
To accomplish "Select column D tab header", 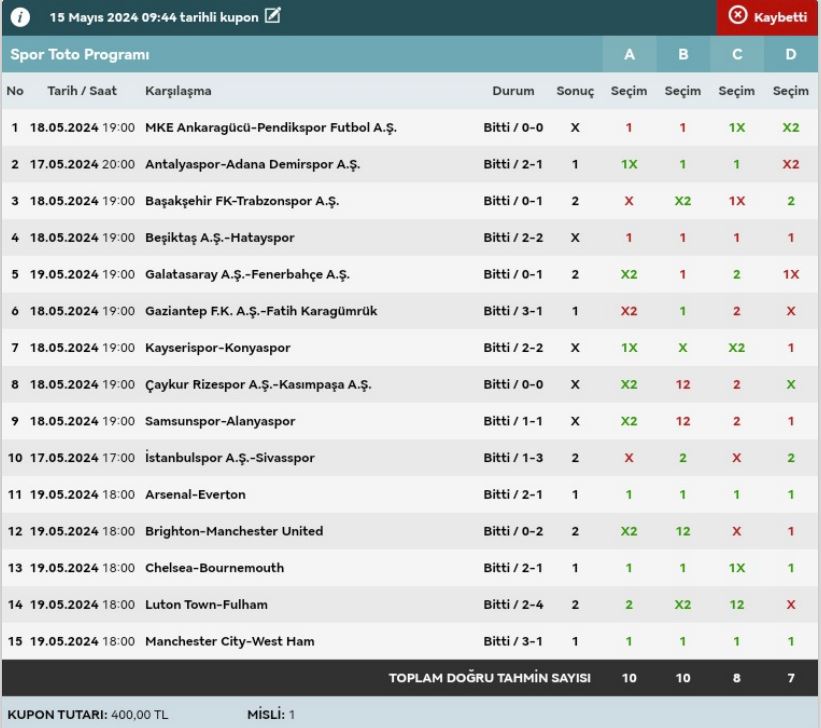I will 791,54.
